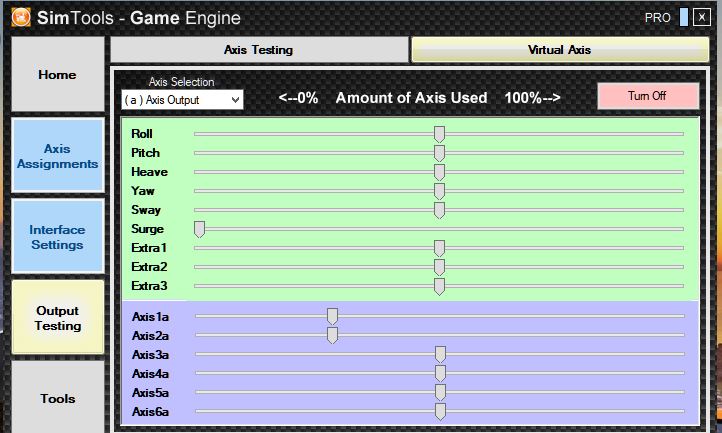Click the Yaw slider handle

coord(439,191)
